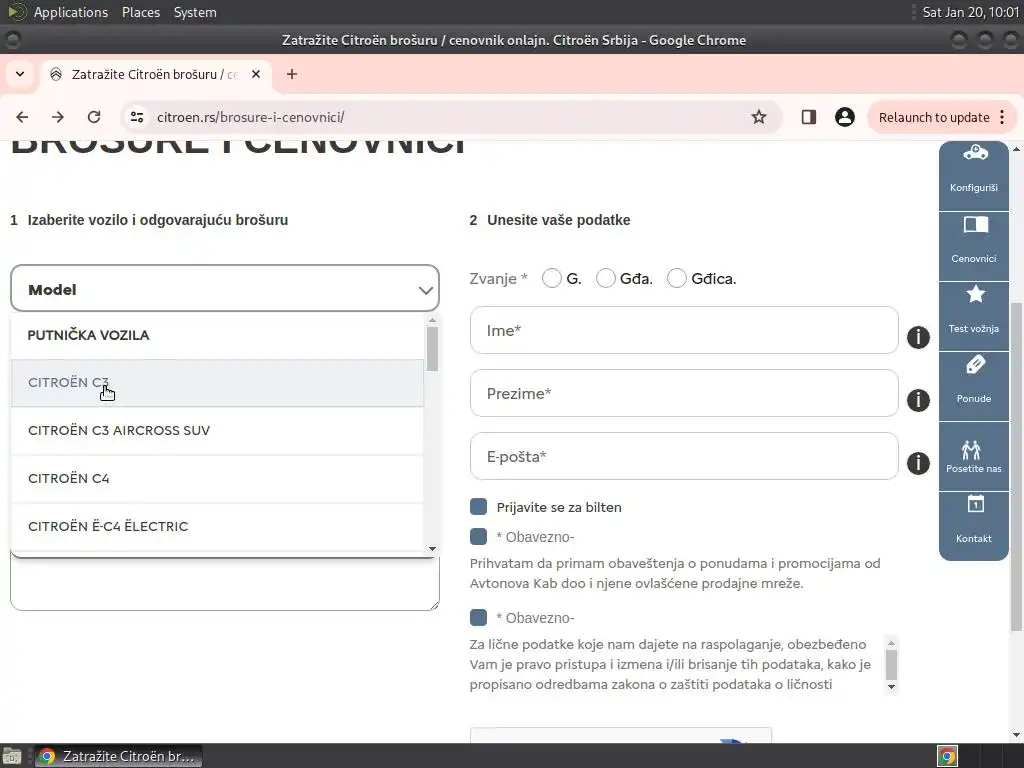Choose CITROËN C4 from model list

coord(217,479)
